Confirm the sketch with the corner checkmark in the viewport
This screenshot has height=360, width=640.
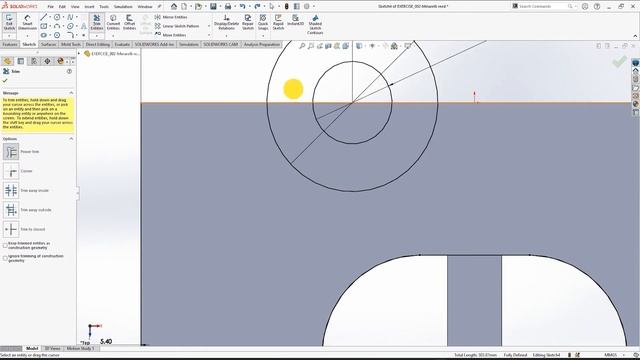(x=619, y=62)
